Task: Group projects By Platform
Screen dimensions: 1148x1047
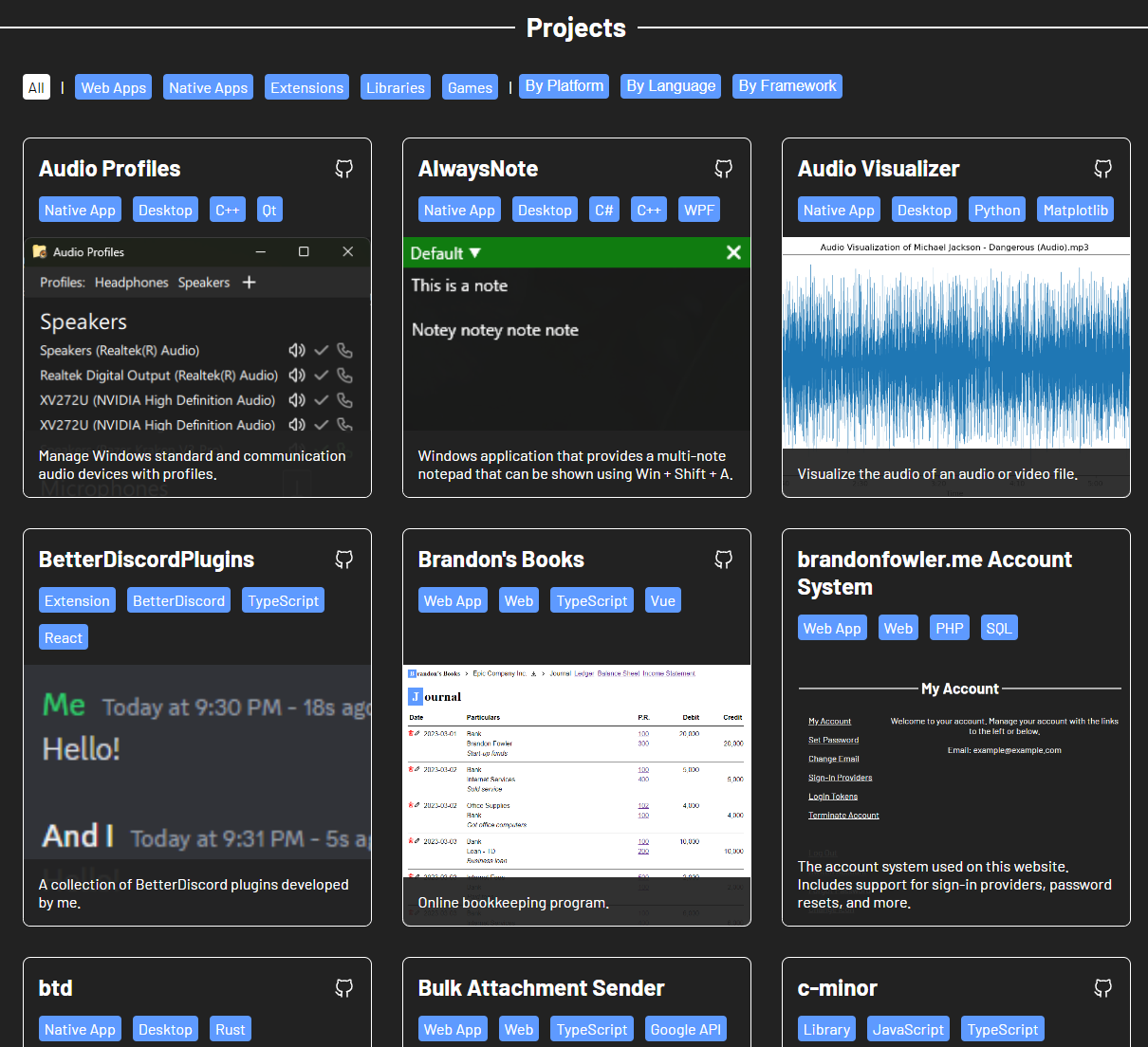Action: point(565,86)
